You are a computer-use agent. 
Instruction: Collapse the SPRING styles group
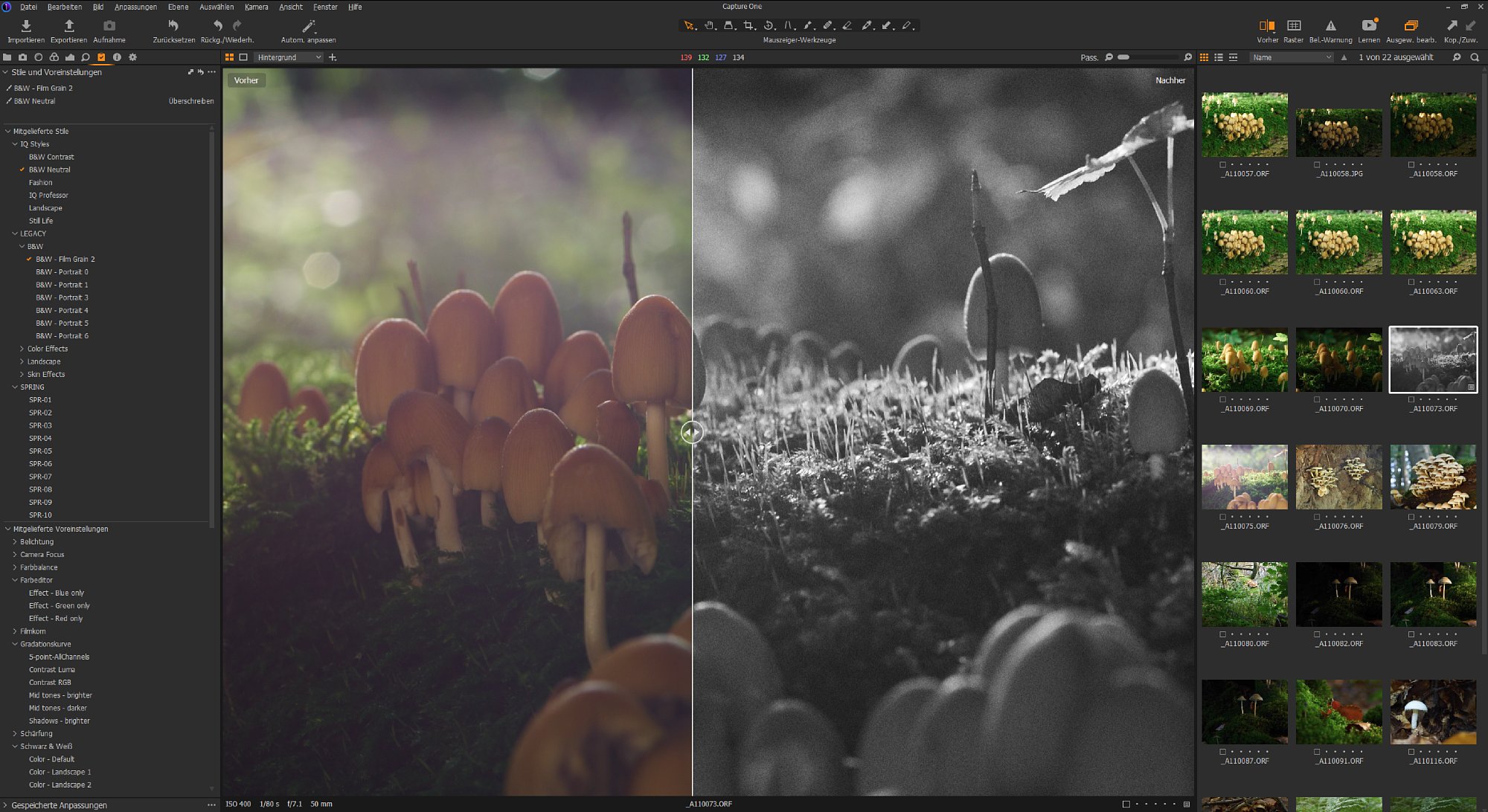tap(15, 387)
